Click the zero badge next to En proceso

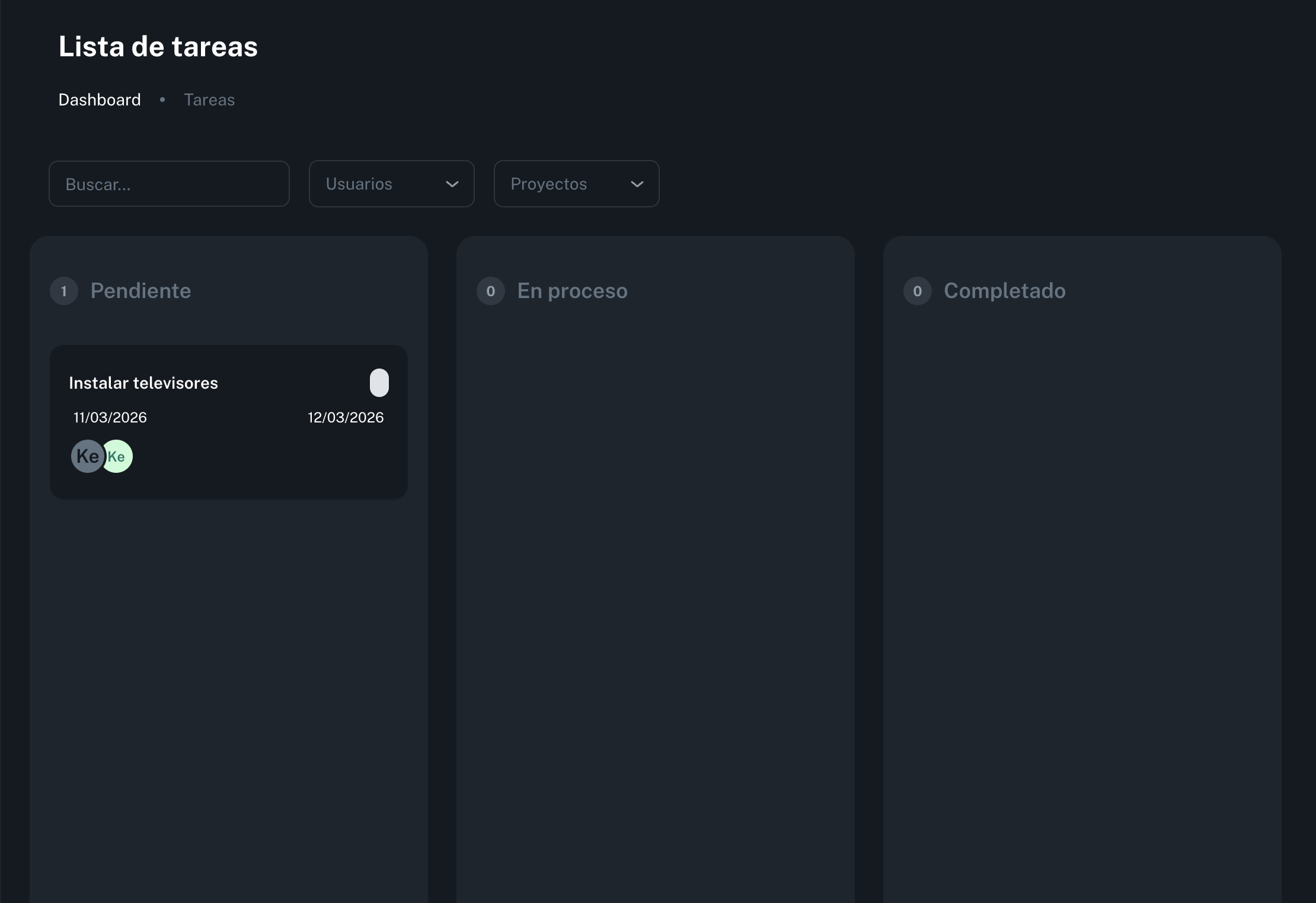pyautogui.click(x=490, y=291)
